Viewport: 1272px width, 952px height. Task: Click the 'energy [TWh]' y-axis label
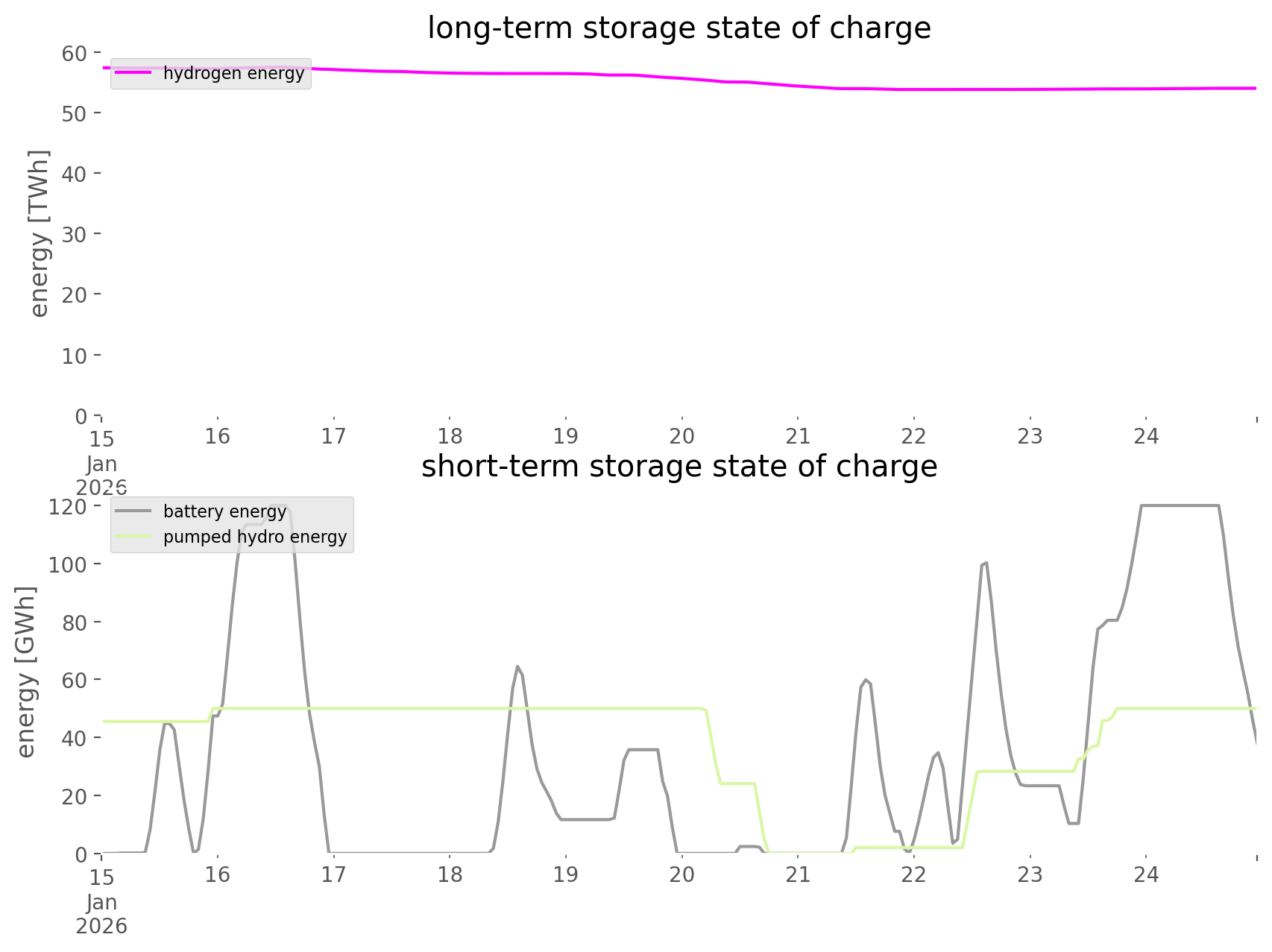point(39,233)
